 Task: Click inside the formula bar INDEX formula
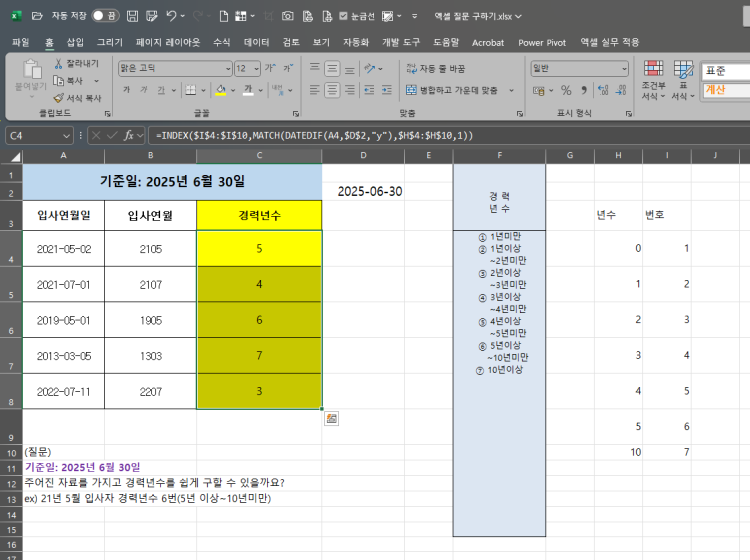314,136
